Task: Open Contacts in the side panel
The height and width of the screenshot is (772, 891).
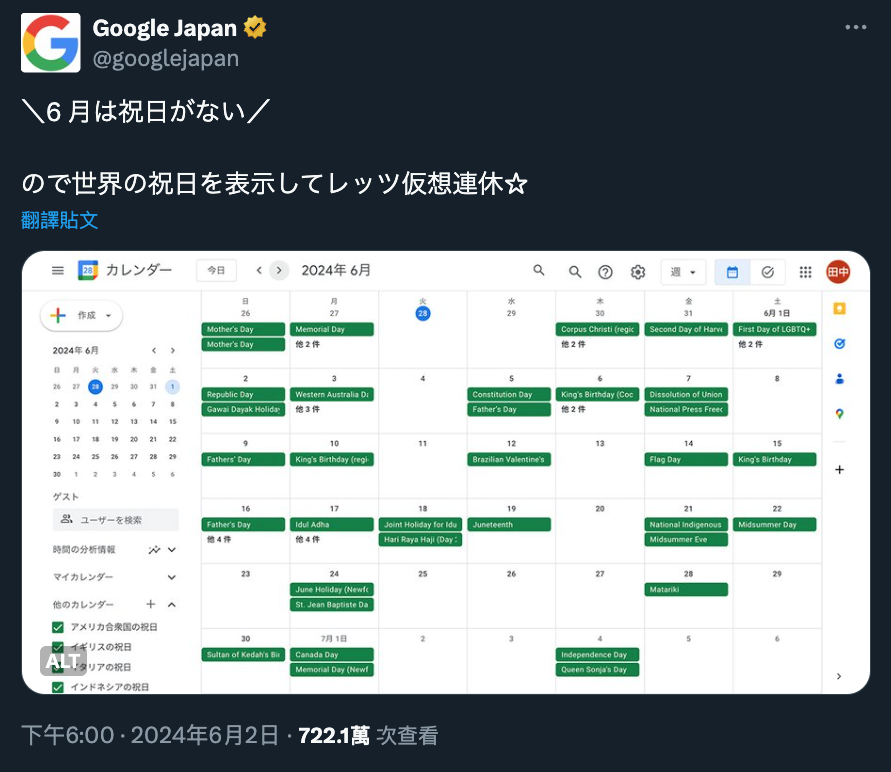Action: click(x=839, y=379)
